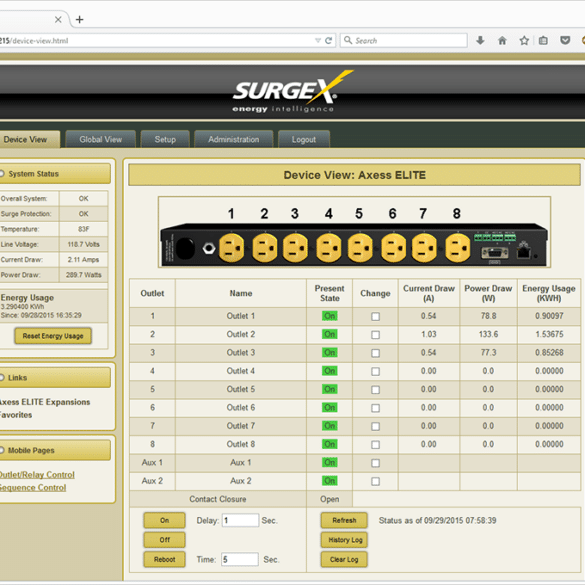
Task: Check the Change box for Outlet 3
Action: (x=375, y=353)
